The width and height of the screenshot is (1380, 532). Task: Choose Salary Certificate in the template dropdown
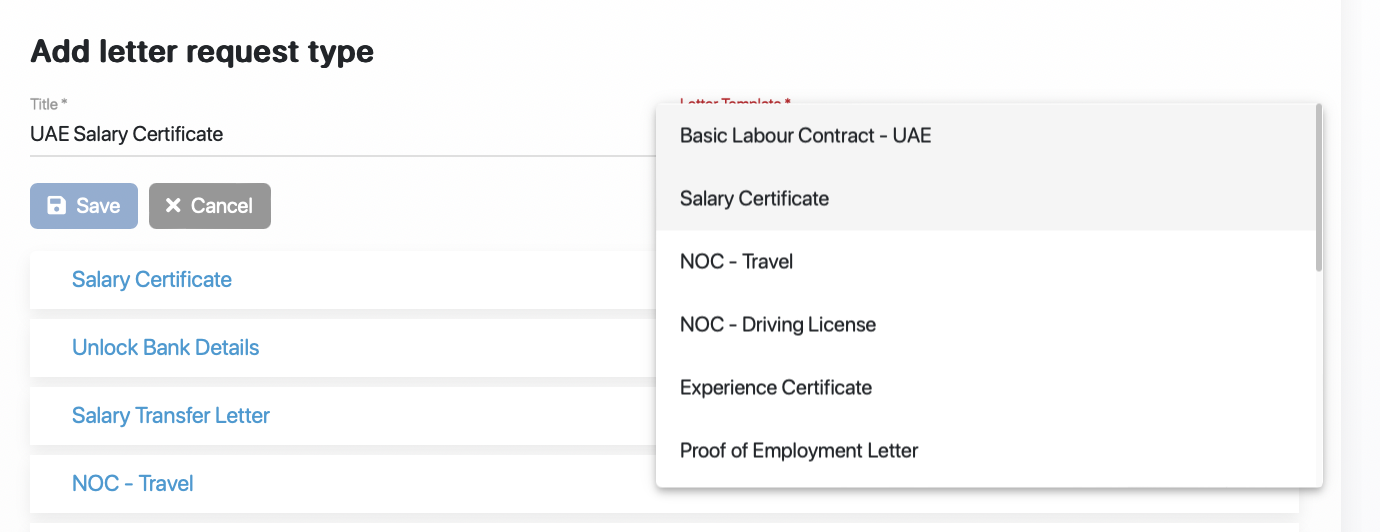754,198
